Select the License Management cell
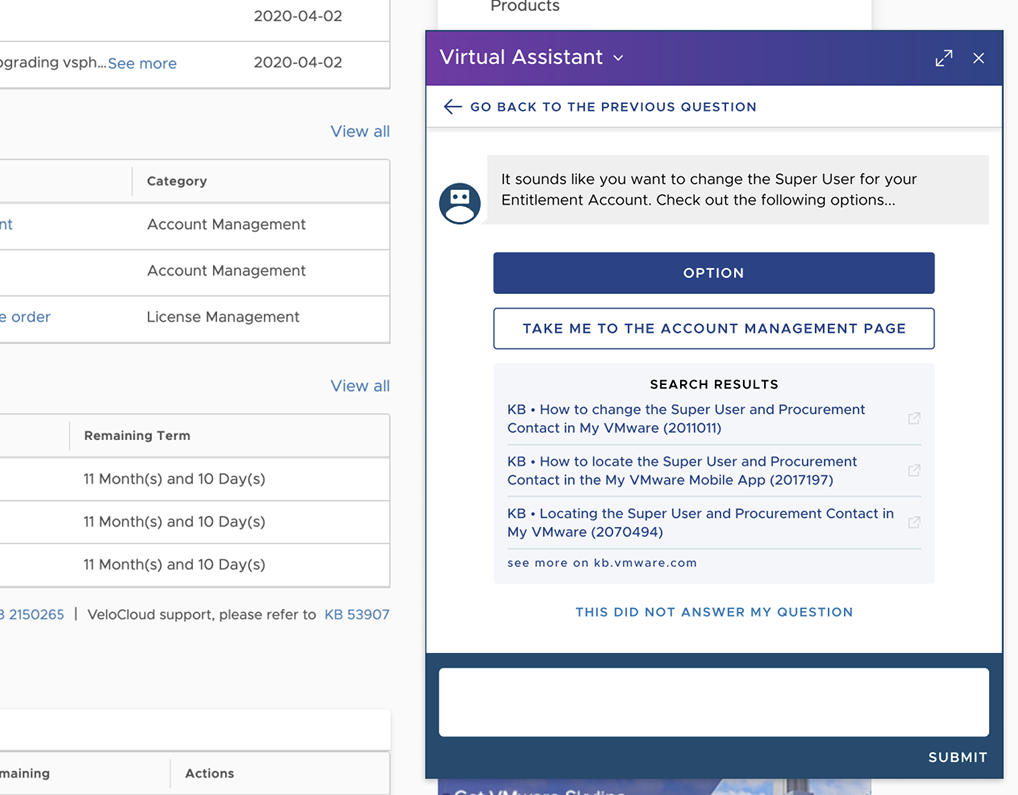The width and height of the screenshot is (1018, 795). [223, 317]
